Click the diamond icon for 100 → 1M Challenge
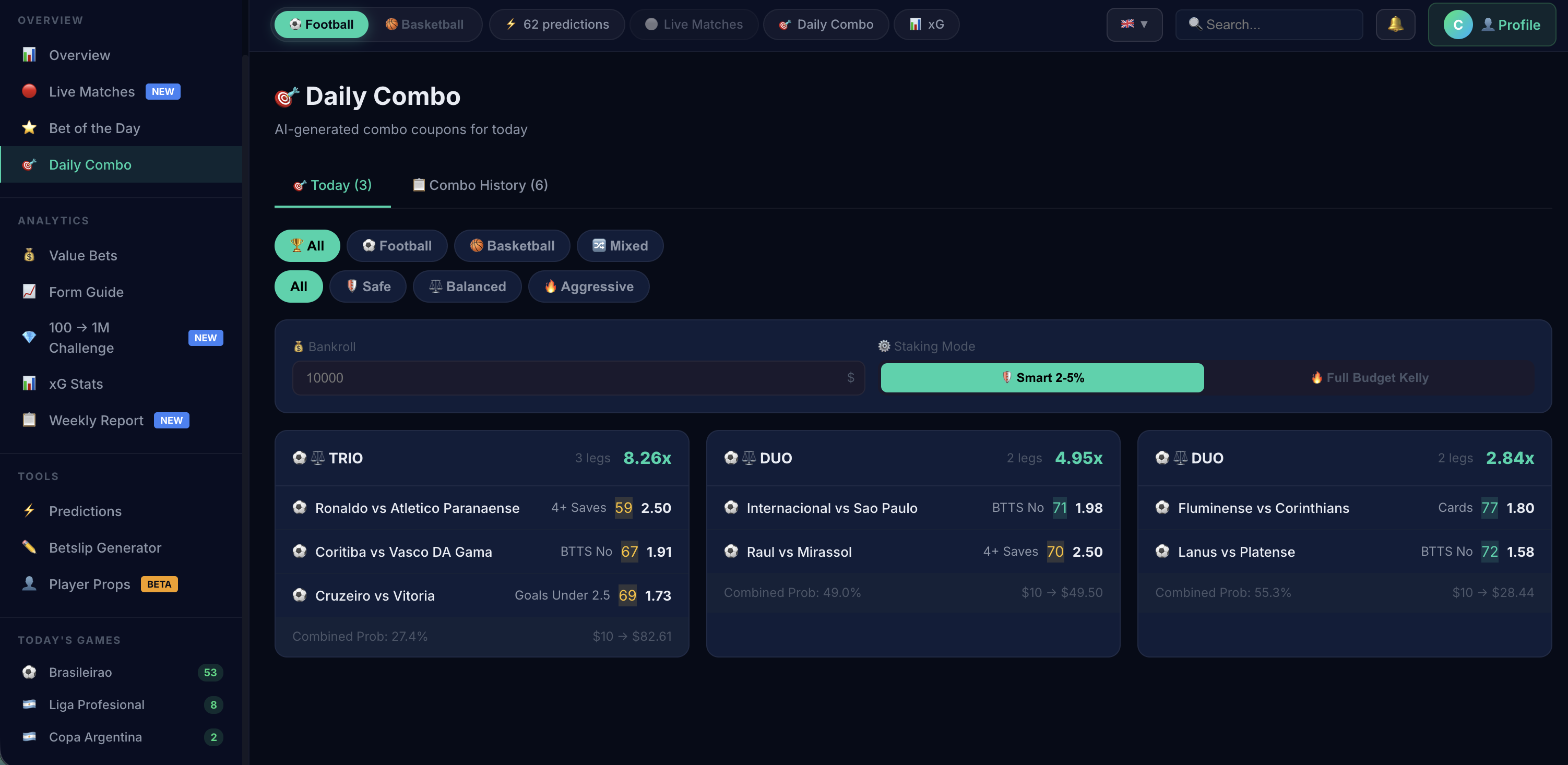1568x765 pixels. tap(29, 337)
